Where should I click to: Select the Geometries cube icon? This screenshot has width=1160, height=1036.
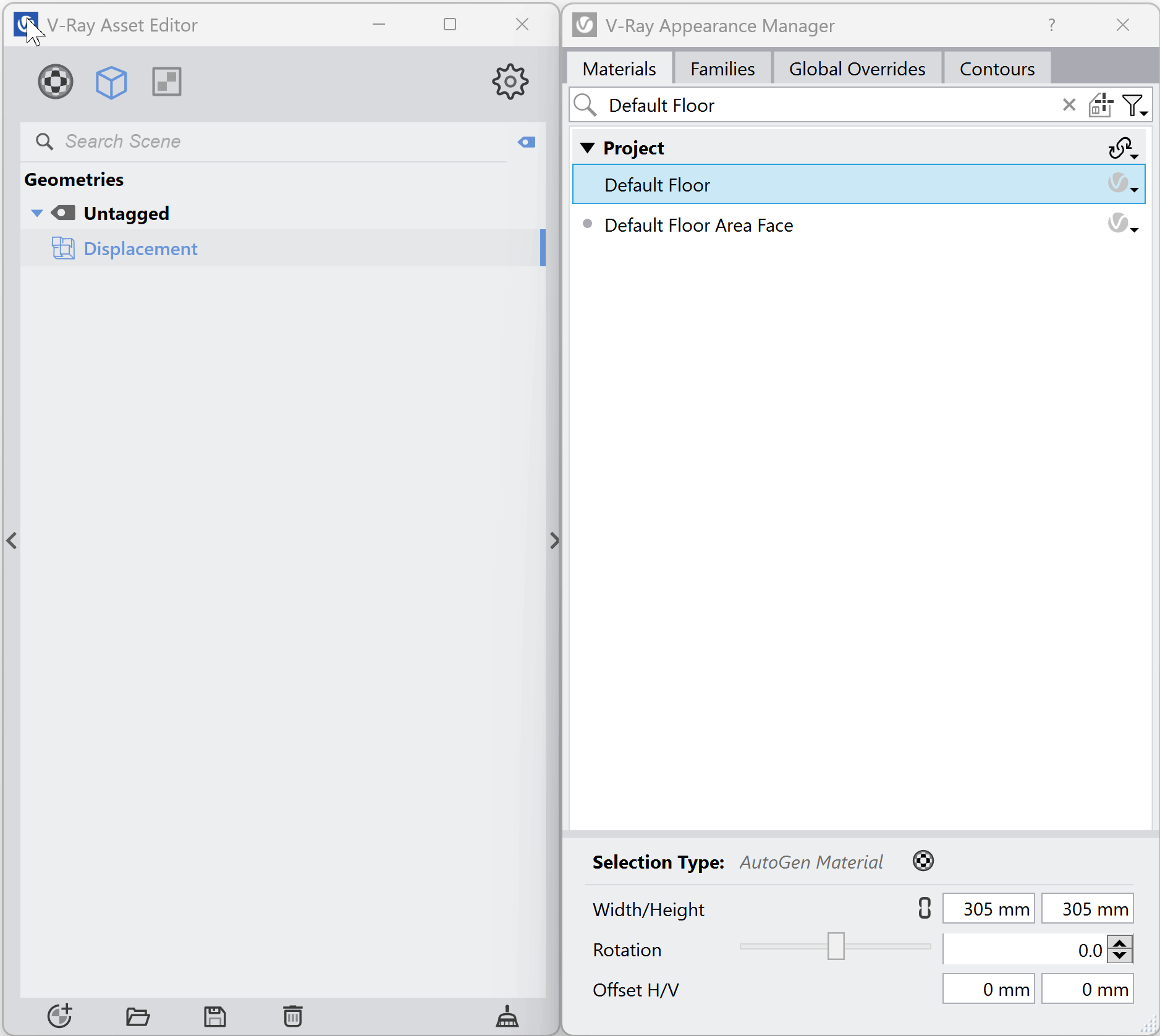[x=111, y=82]
